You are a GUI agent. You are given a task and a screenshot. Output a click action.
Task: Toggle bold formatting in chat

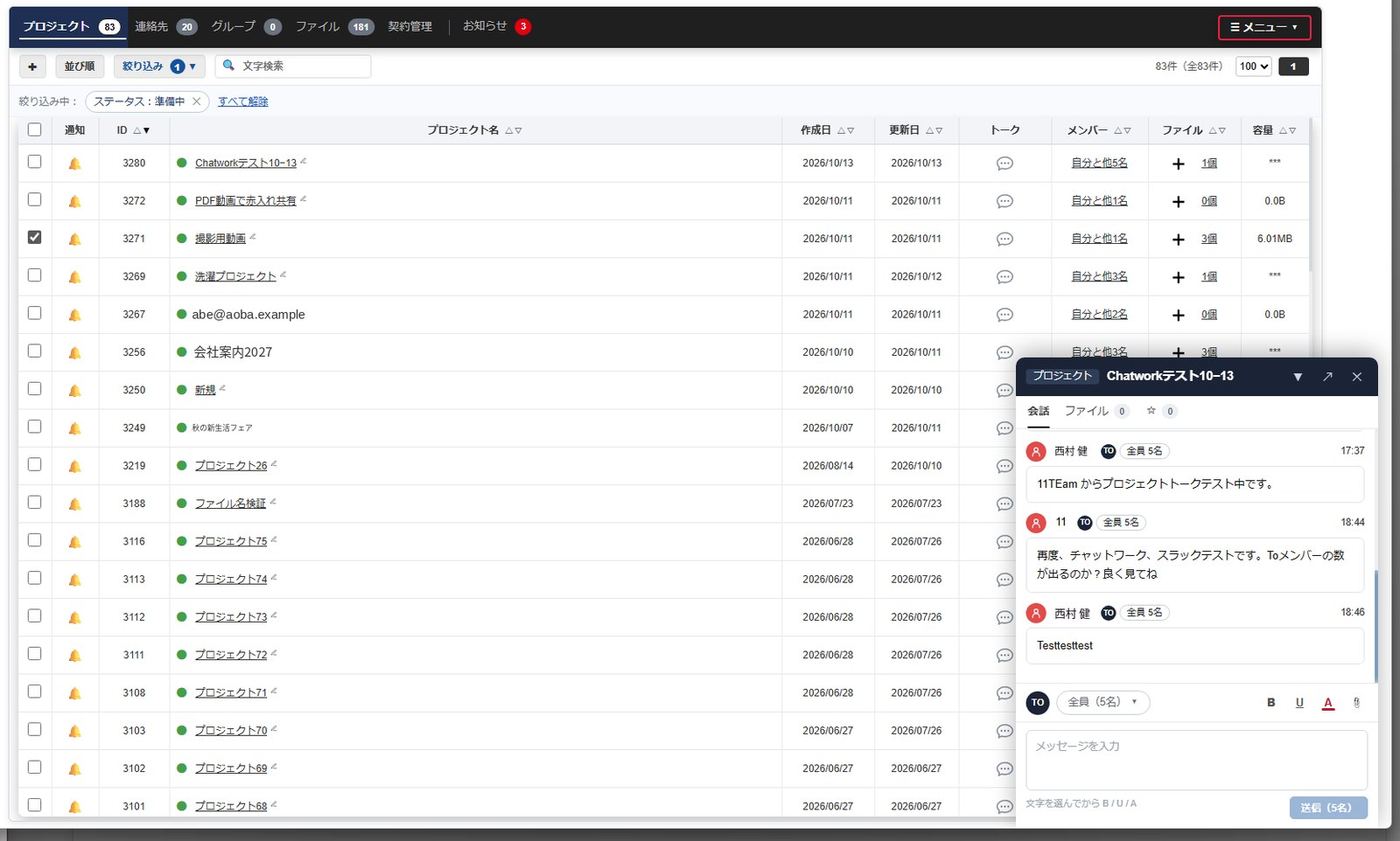(x=1271, y=703)
